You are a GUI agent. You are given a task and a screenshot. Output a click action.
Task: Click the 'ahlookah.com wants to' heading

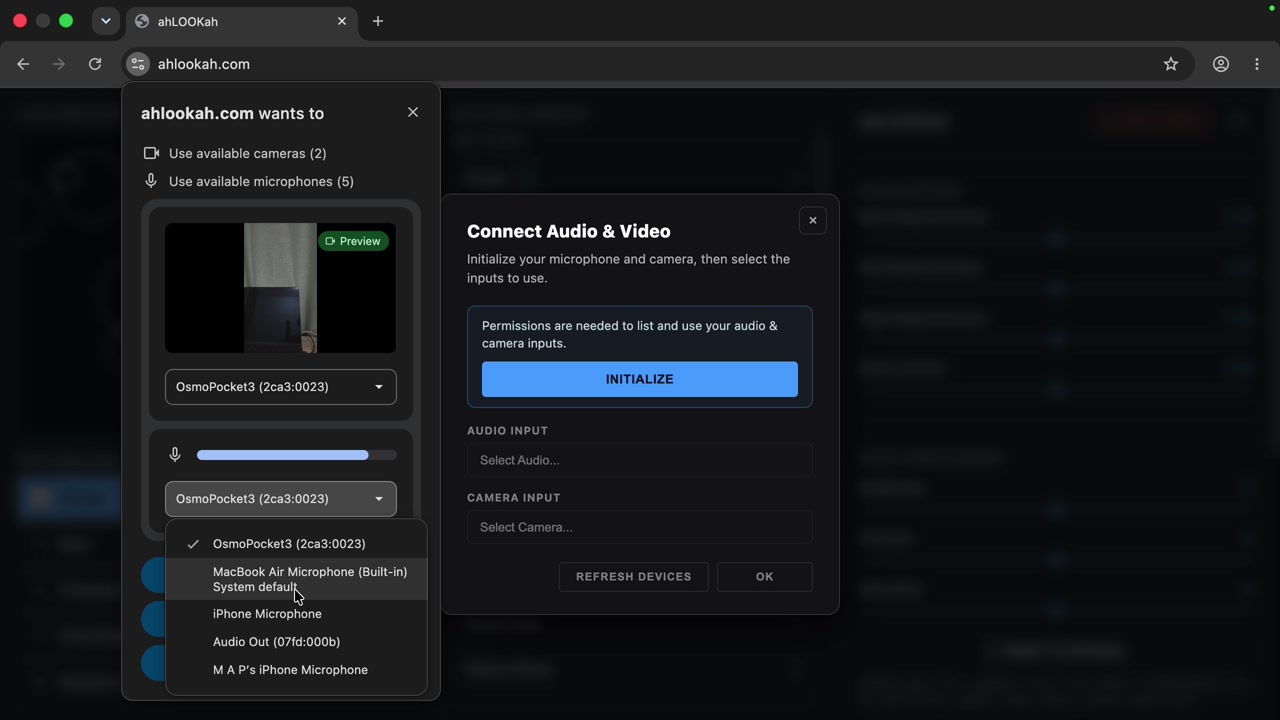[233, 113]
